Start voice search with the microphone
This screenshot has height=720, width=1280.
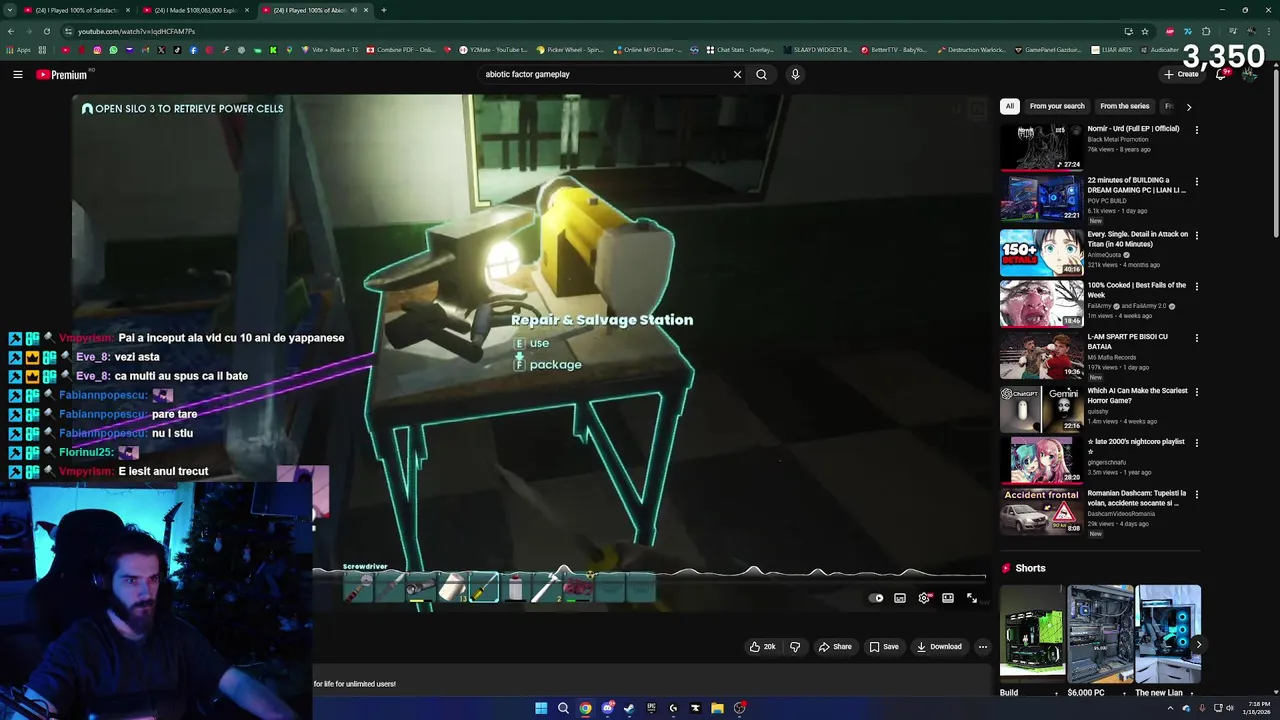pos(795,74)
